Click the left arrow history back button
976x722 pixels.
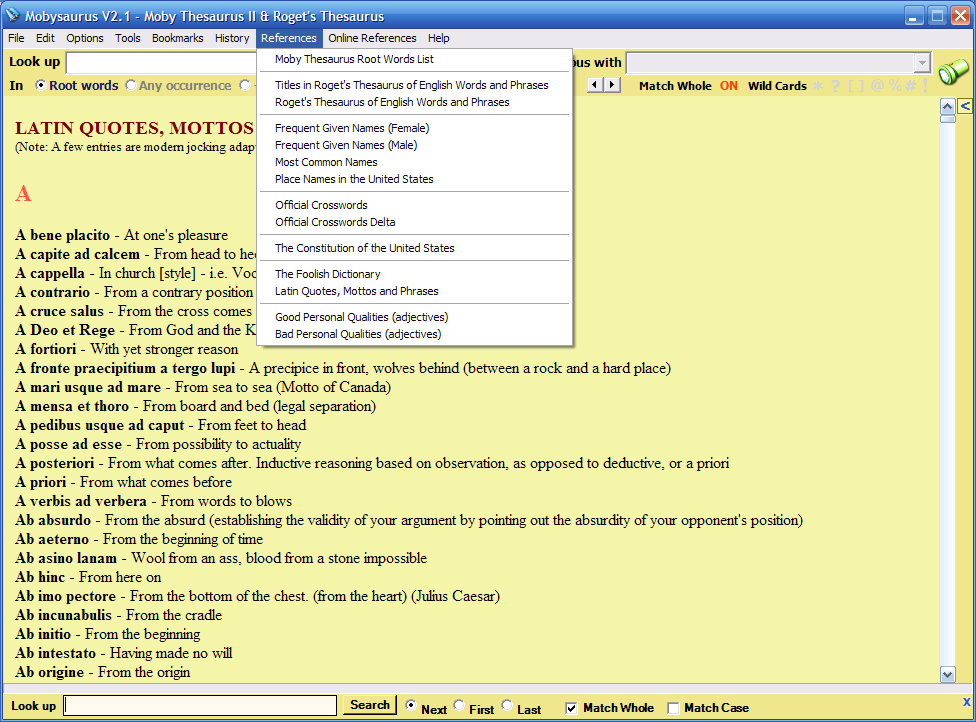click(596, 85)
